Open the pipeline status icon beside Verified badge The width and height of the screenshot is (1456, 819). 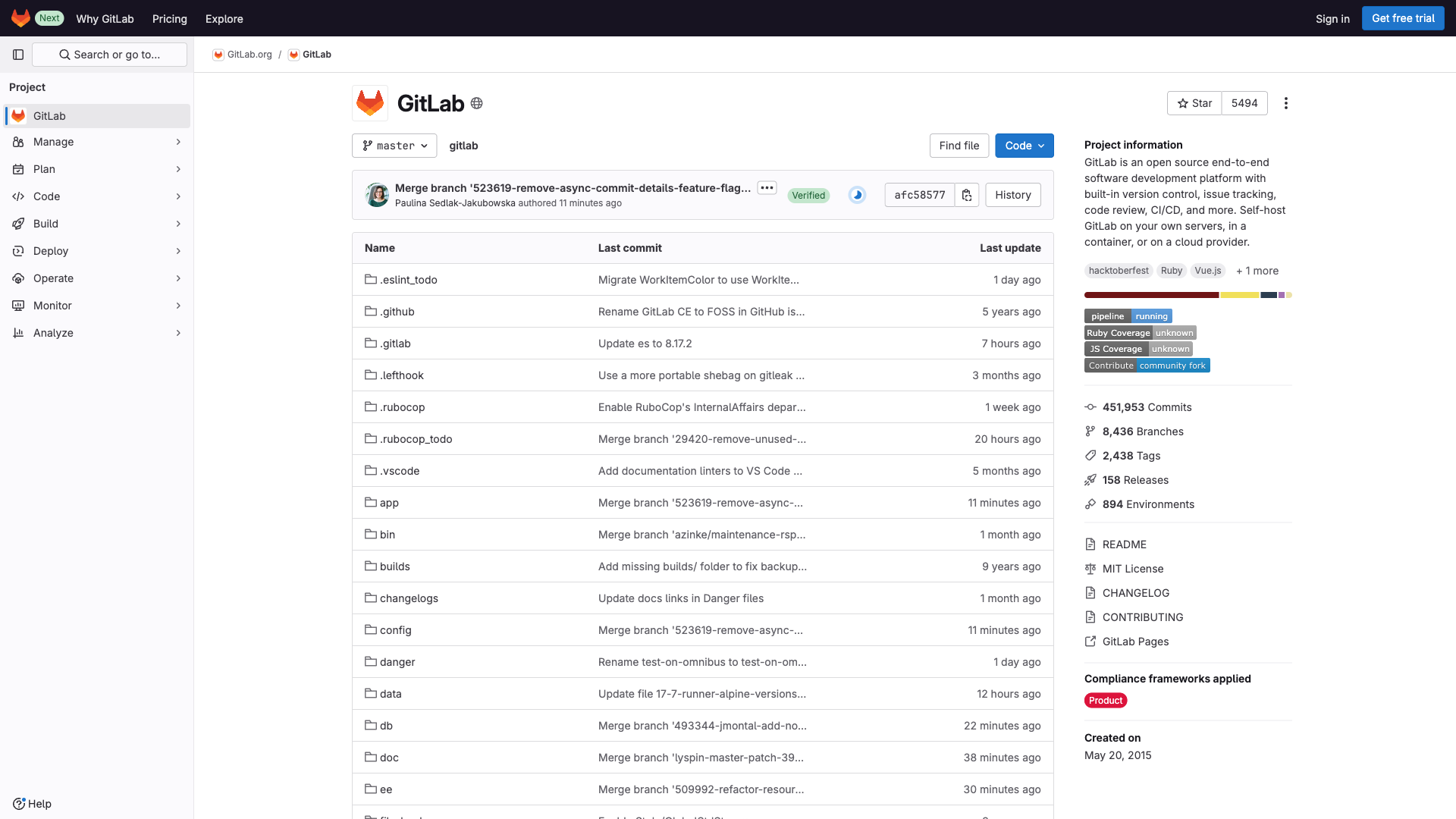[x=856, y=195]
